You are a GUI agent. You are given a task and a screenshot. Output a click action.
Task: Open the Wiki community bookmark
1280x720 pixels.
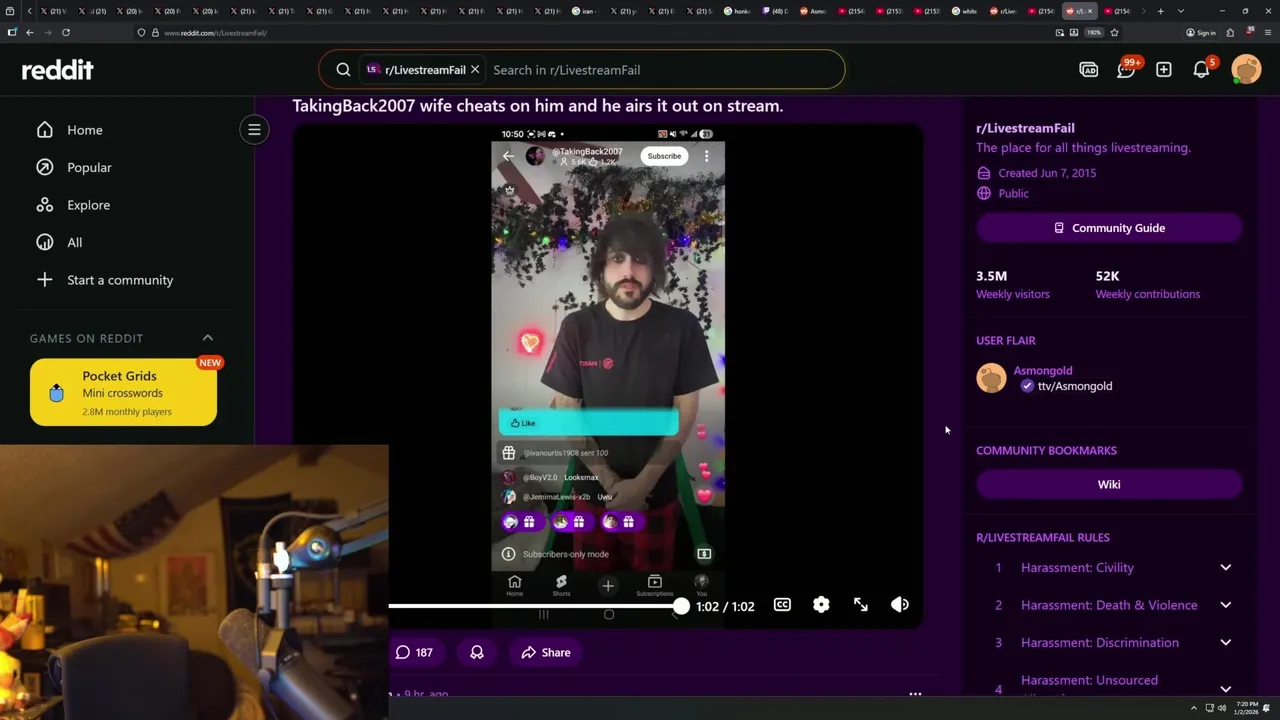point(1109,484)
